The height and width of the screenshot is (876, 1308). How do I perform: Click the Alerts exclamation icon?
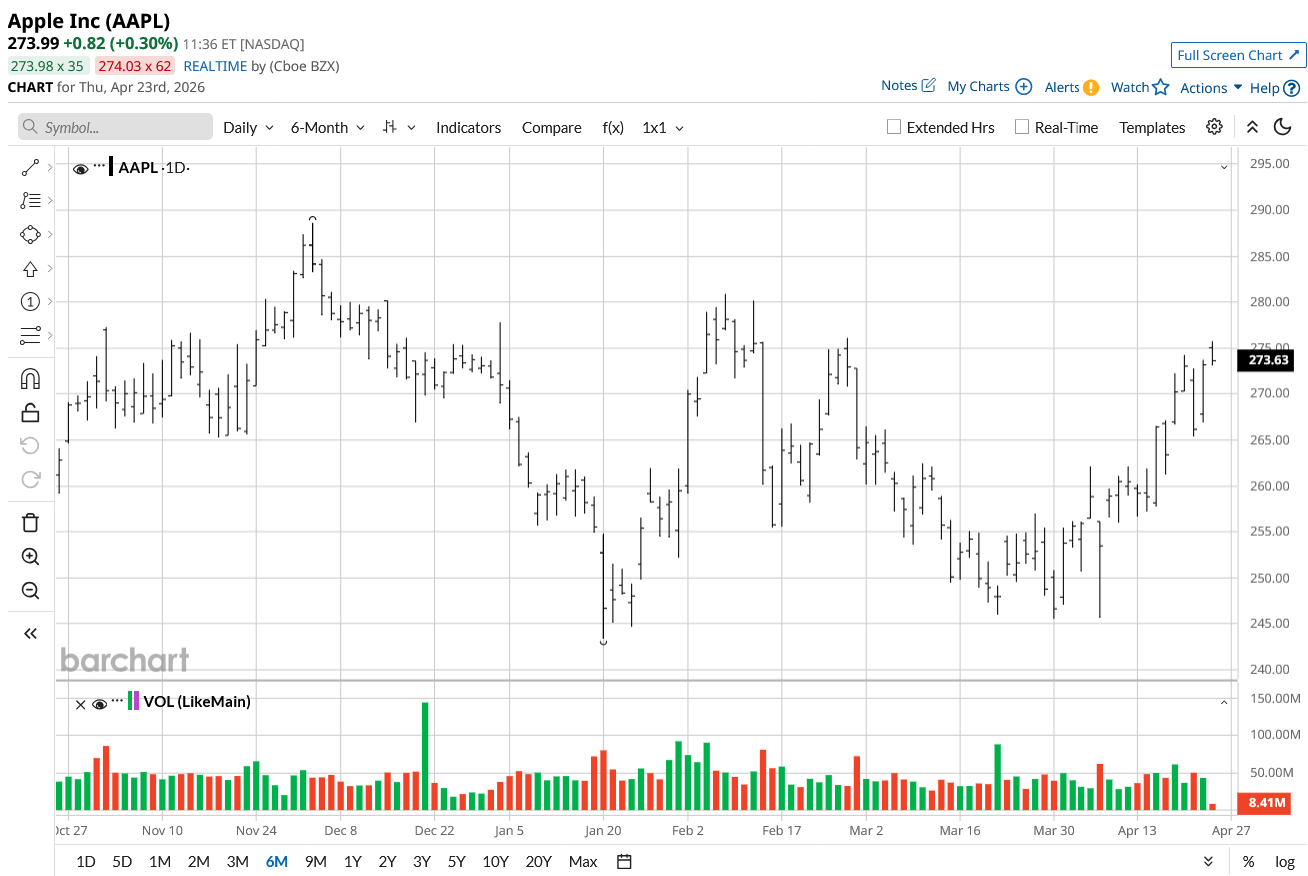[x=1091, y=88]
